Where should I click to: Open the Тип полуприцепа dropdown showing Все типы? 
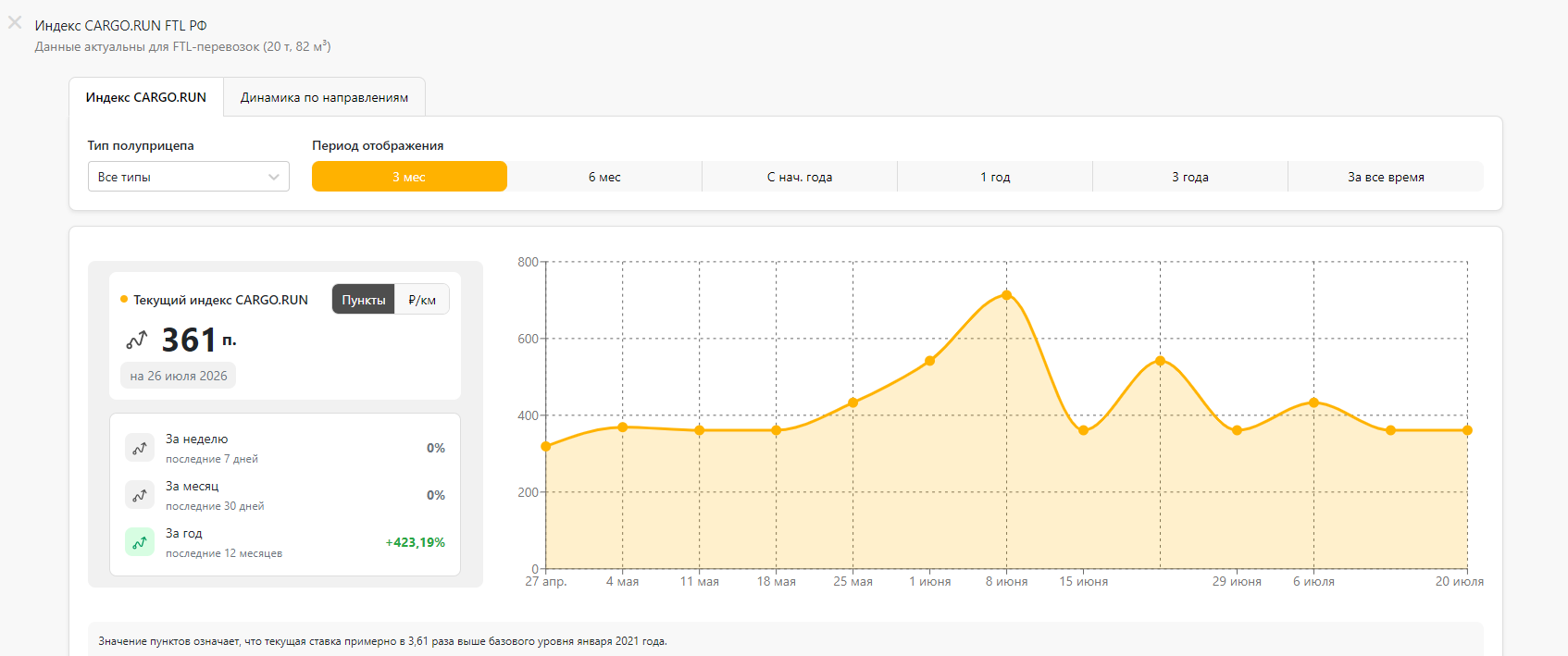pos(189,177)
